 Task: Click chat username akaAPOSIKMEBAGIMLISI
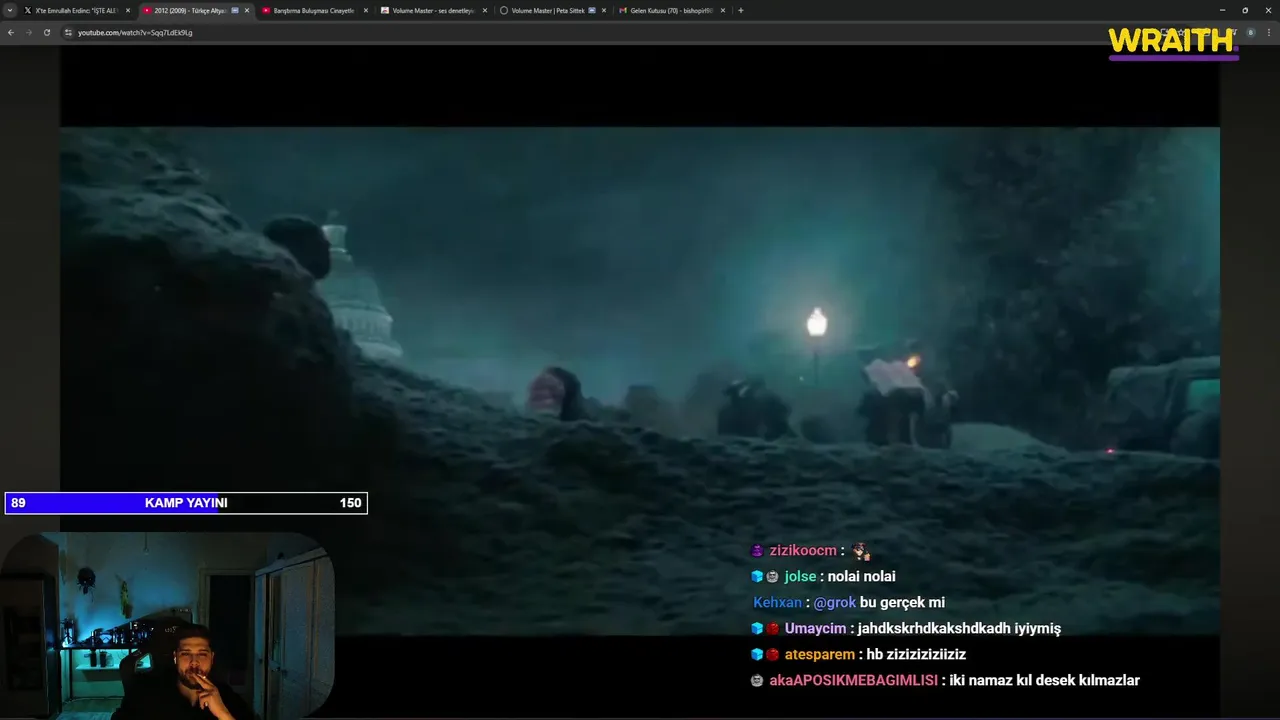853,680
